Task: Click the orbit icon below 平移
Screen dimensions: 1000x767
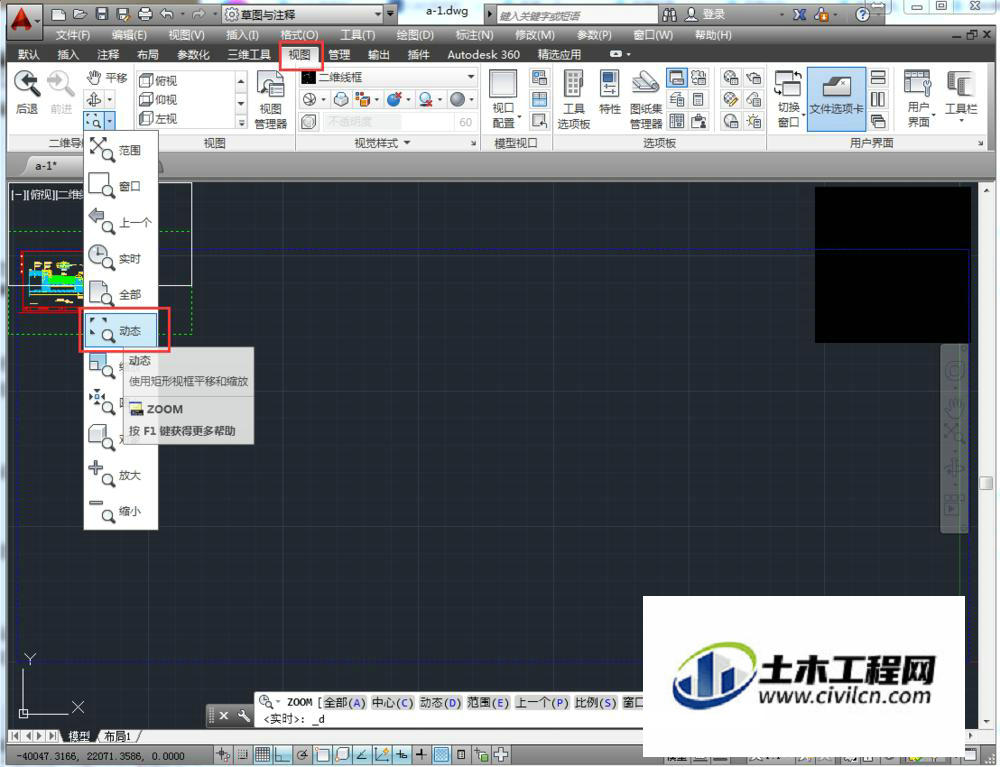Action: [x=94, y=99]
